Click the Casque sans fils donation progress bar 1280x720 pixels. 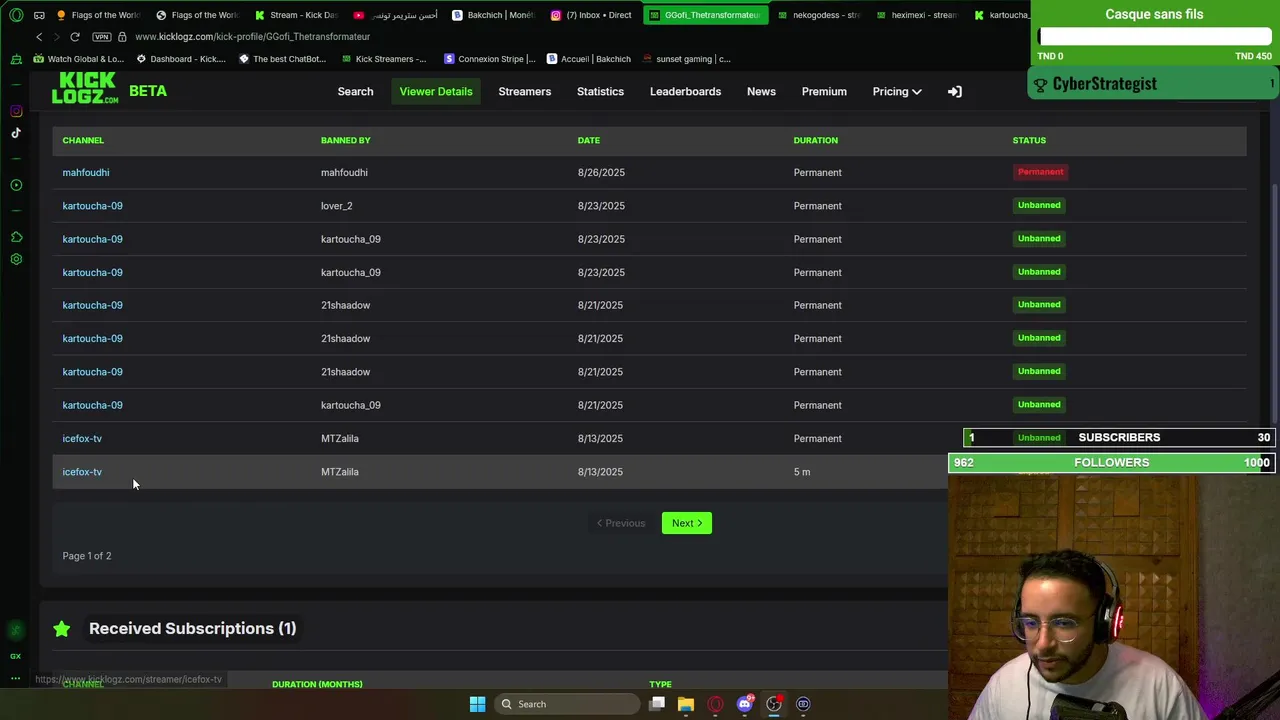pos(1154,36)
